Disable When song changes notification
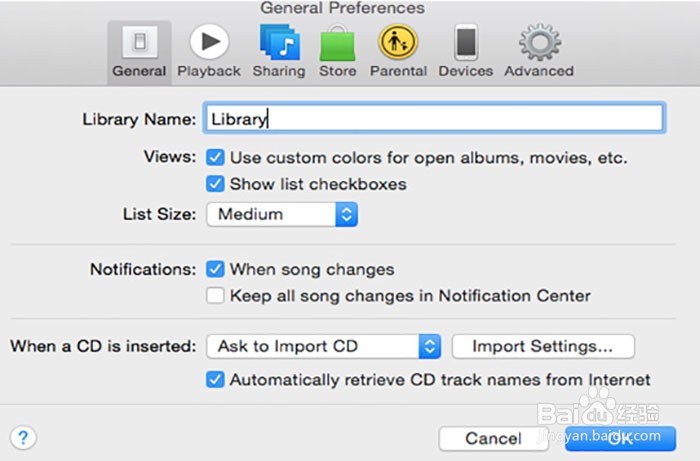700x461 pixels. coord(214,269)
